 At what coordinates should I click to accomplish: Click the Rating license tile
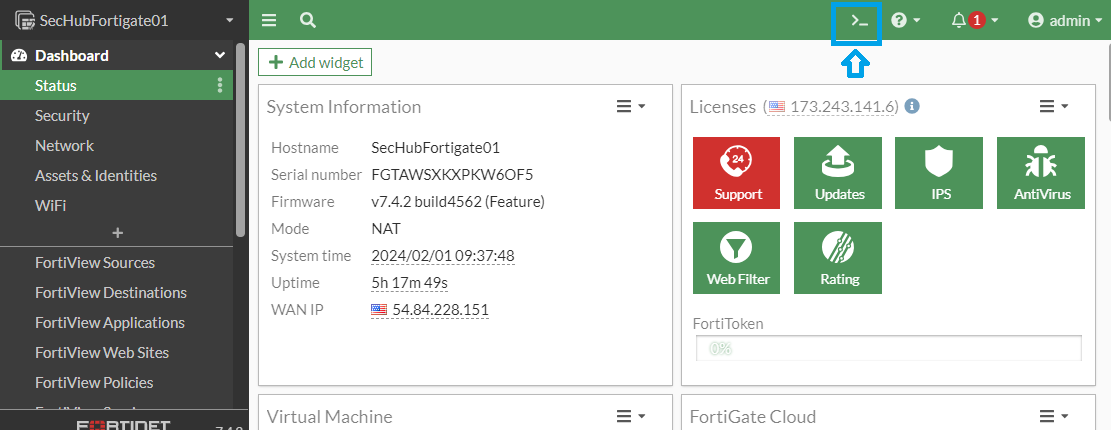click(838, 258)
